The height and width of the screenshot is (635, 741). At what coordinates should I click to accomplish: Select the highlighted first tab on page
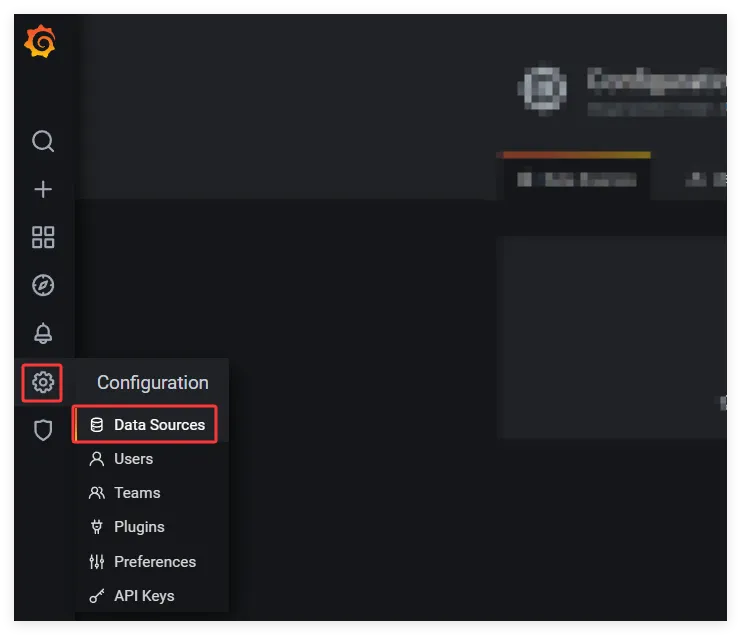tap(576, 180)
